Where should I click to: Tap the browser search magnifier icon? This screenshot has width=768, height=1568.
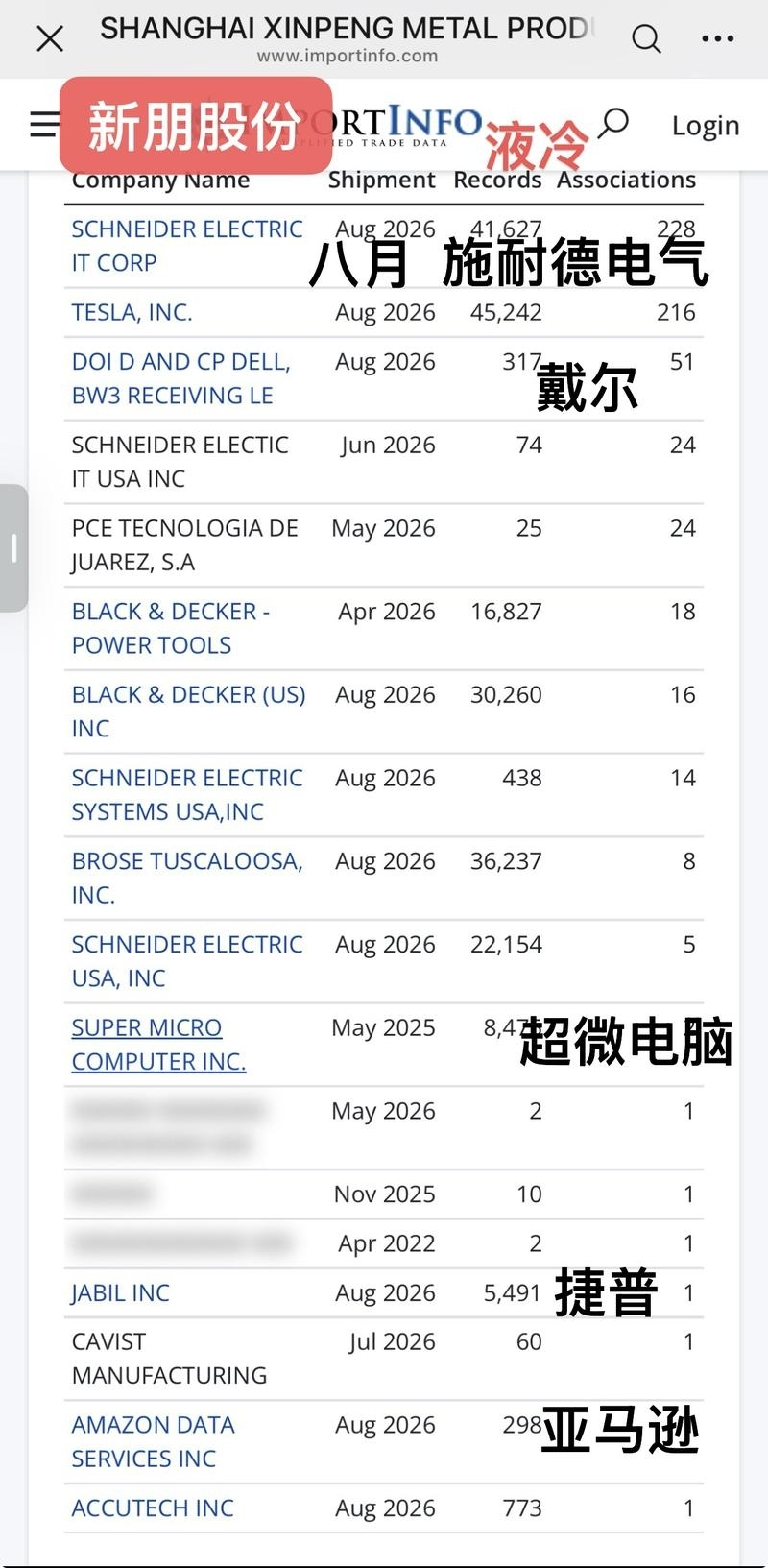coord(646,39)
